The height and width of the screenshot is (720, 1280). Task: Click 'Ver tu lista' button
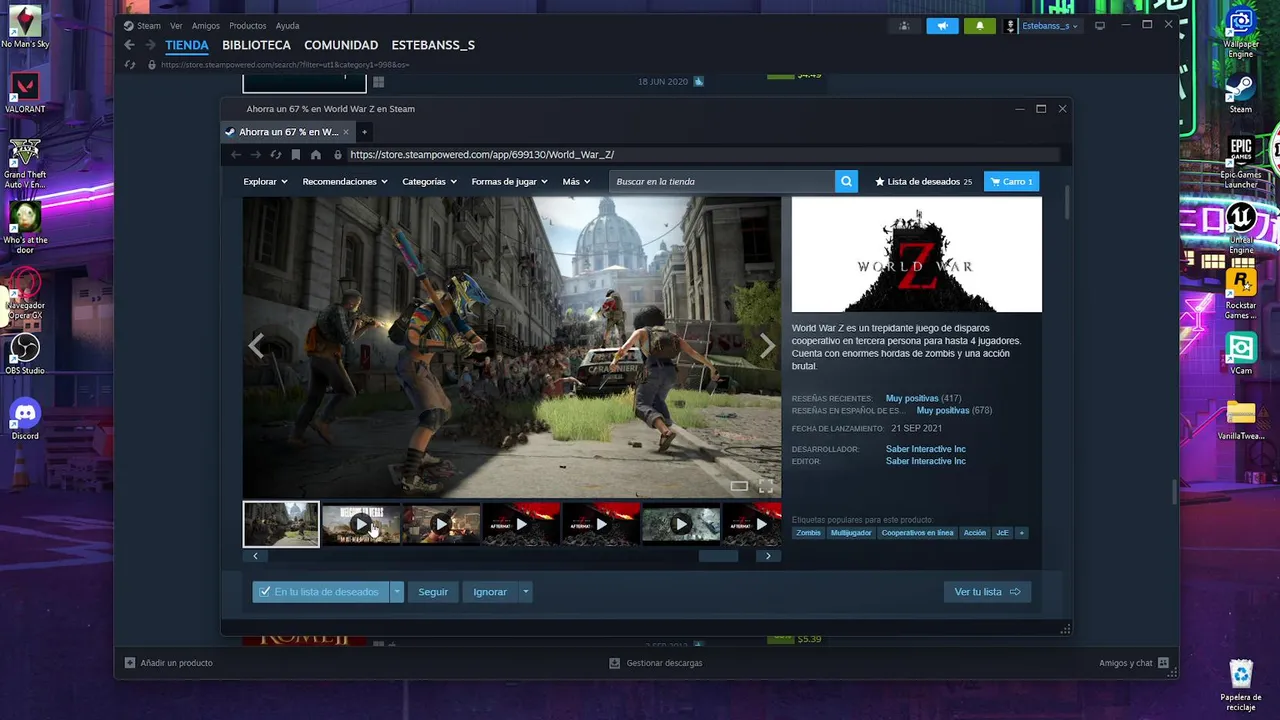[x=987, y=592]
